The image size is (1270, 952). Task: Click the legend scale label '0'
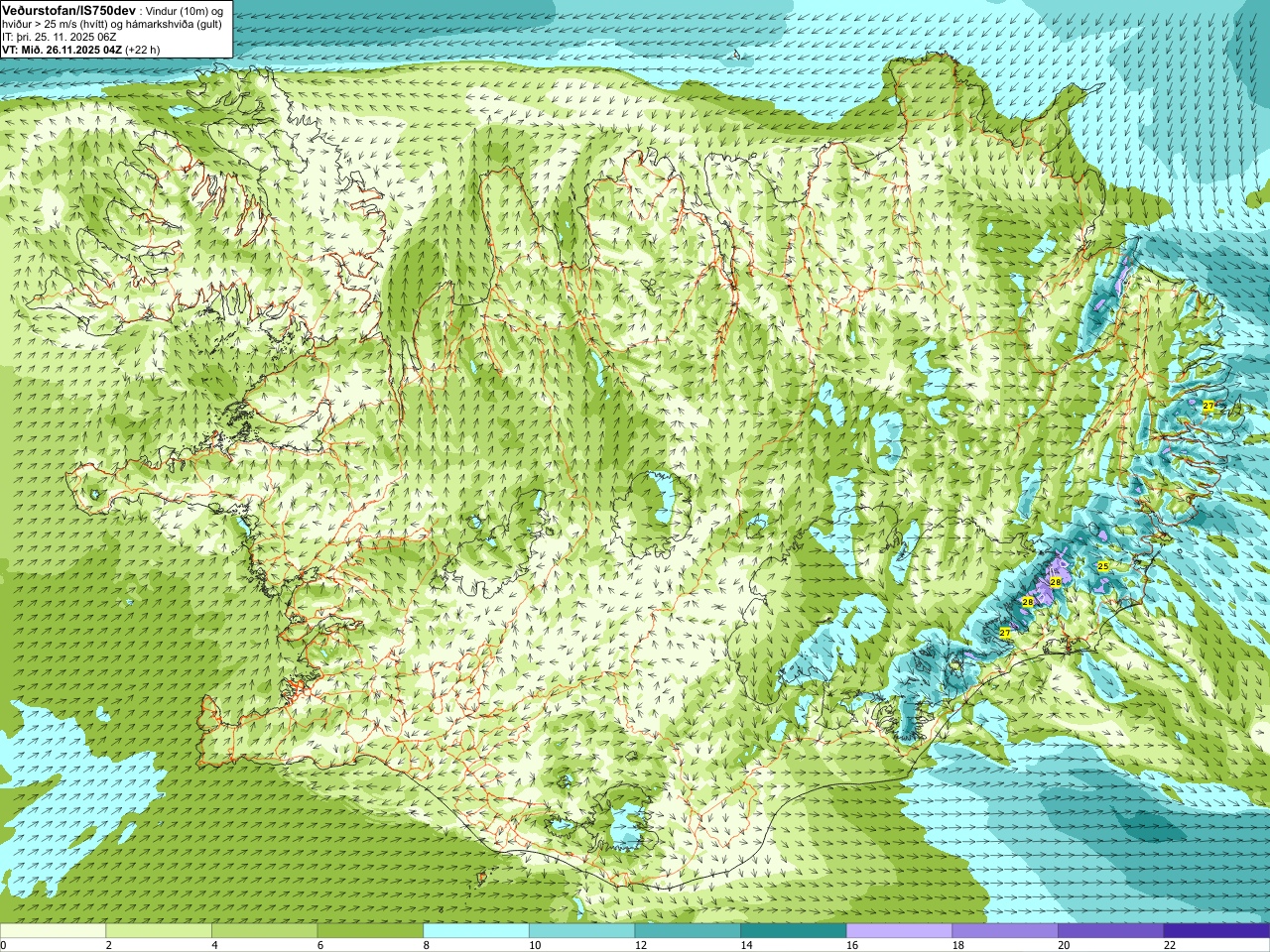point(3,945)
